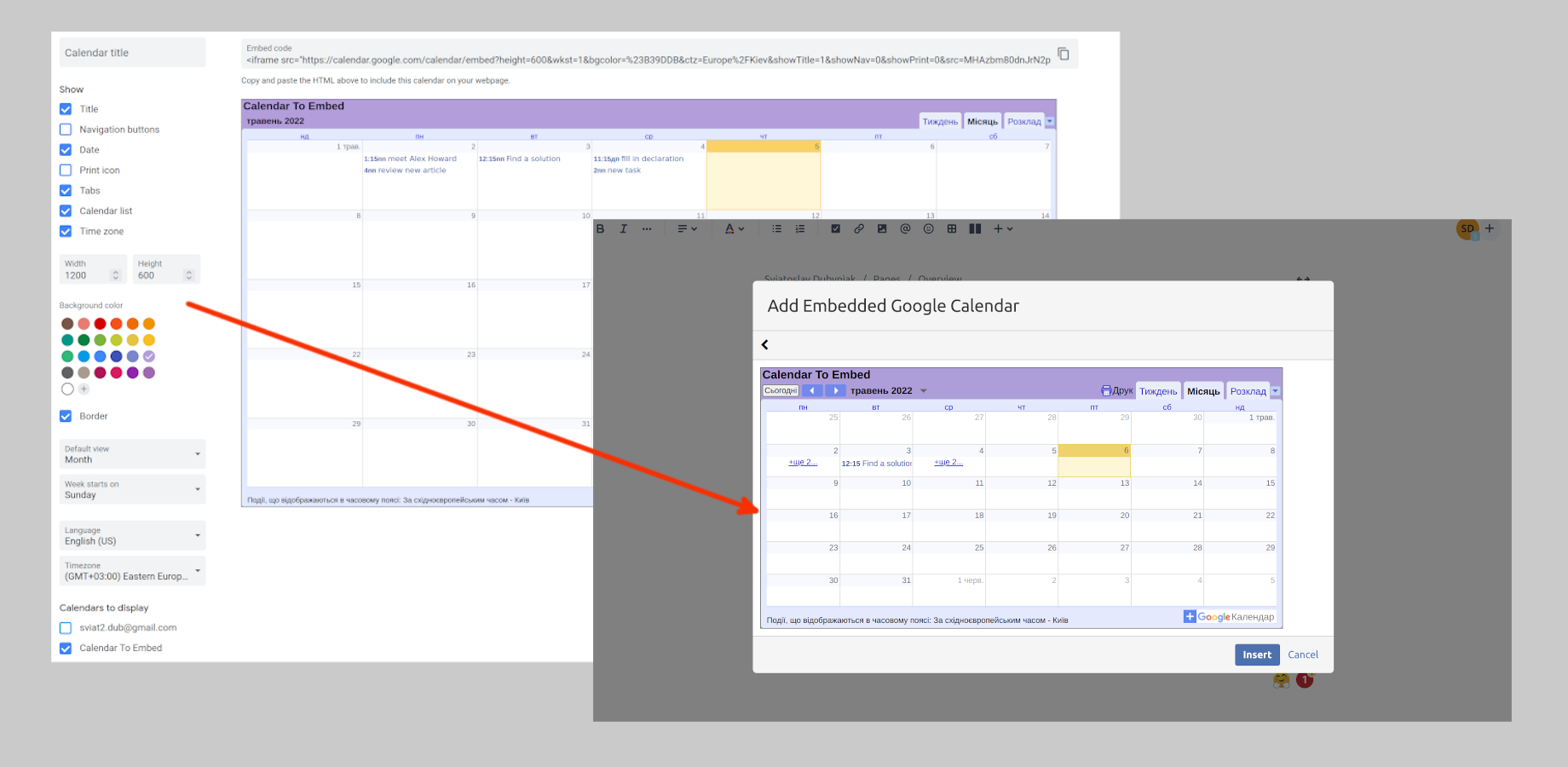
Task: Insert a bullet list
Action: coord(776,228)
